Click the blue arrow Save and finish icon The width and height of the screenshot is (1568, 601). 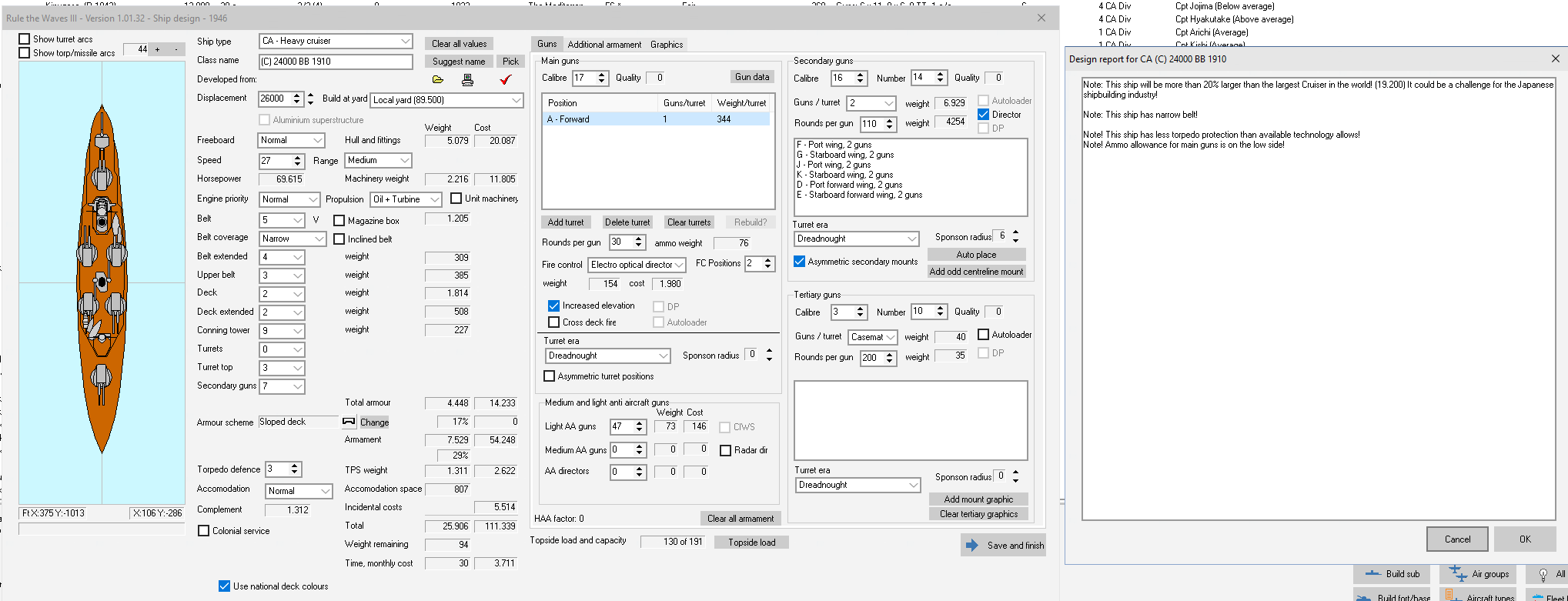[x=971, y=546]
